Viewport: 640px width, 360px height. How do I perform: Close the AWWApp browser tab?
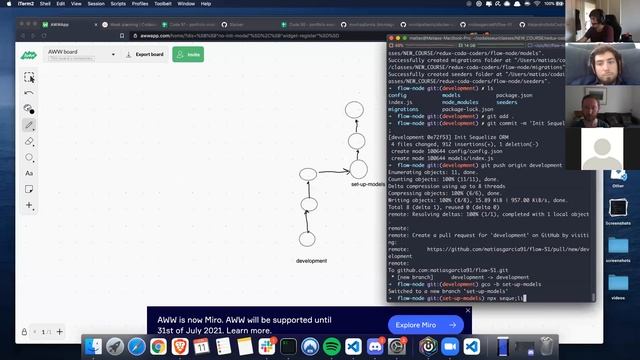coord(96,25)
